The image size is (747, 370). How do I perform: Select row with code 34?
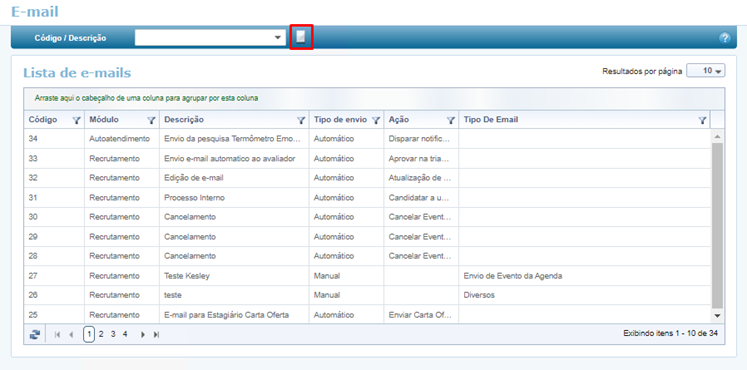coord(367,139)
